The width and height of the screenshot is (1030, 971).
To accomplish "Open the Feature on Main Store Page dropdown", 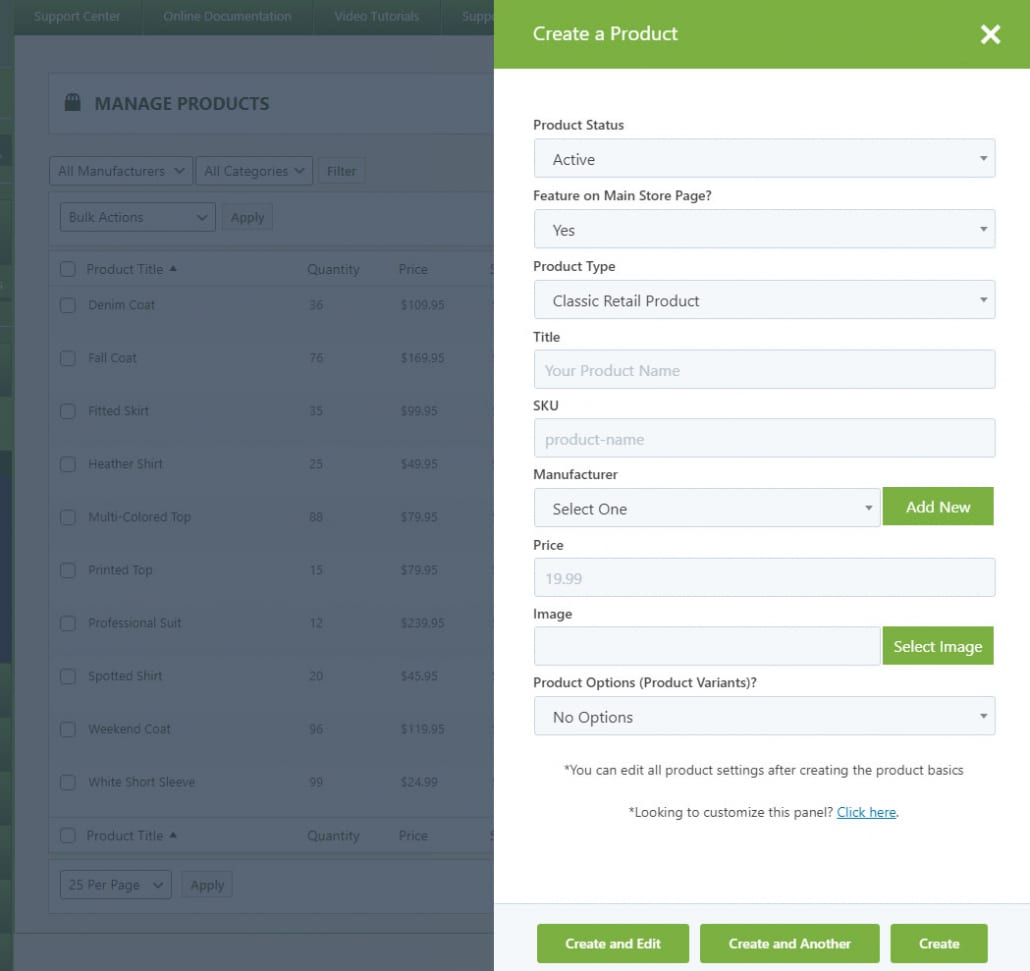I will click(x=764, y=229).
